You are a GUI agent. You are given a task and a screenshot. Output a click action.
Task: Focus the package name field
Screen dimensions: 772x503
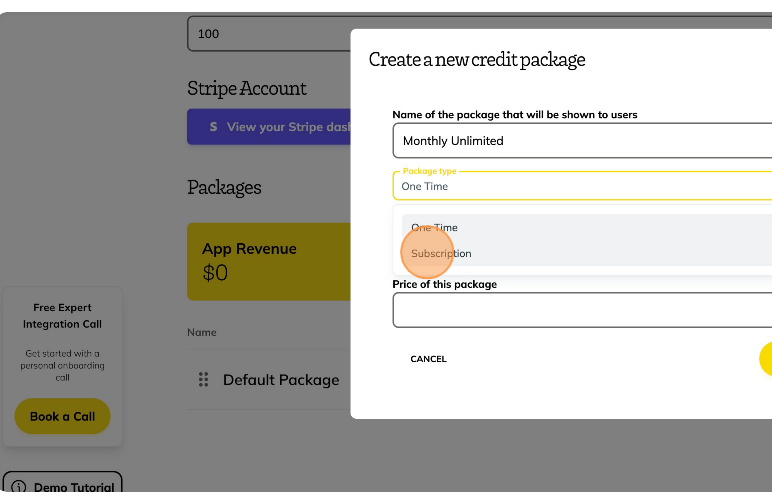[x=582, y=141]
